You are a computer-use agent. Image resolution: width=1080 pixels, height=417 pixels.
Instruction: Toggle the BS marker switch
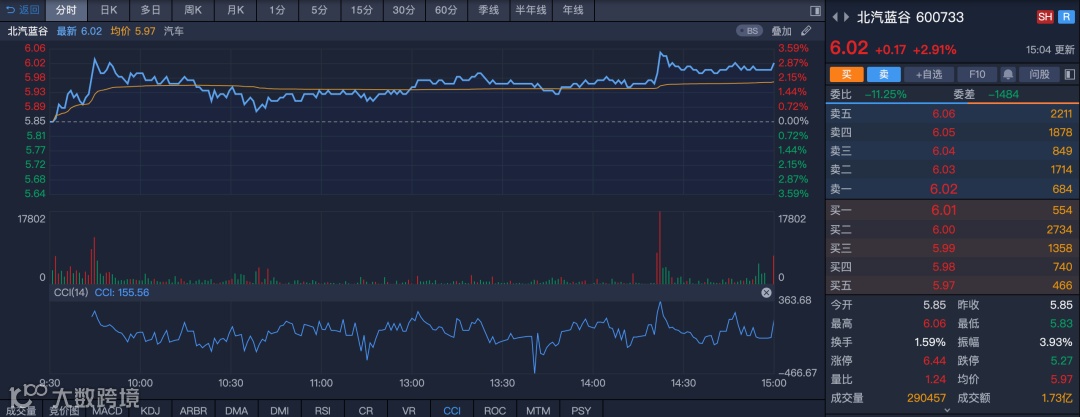tap(750, 30)
